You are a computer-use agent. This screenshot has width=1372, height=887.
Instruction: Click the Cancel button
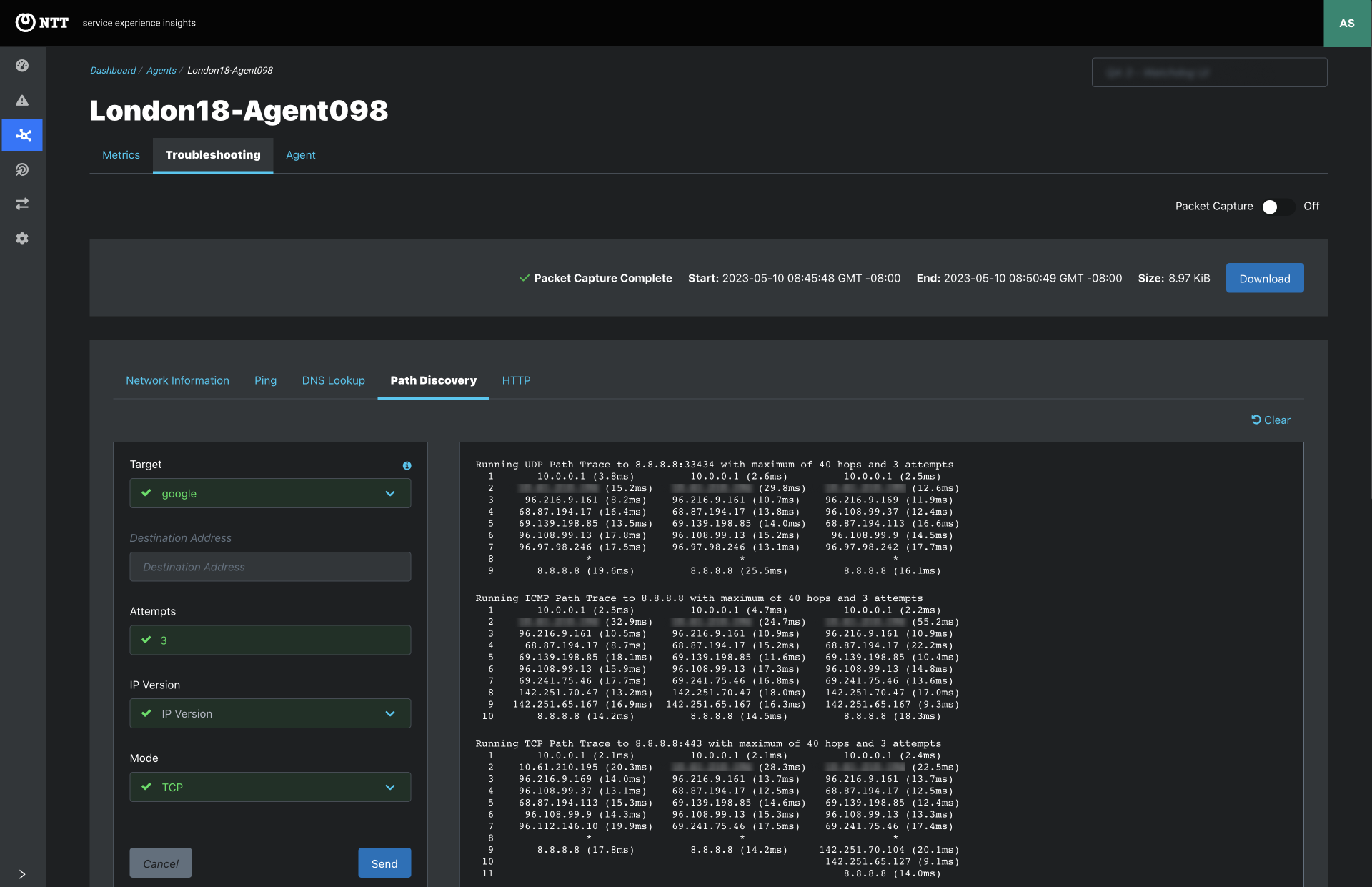tap(161, 863)
